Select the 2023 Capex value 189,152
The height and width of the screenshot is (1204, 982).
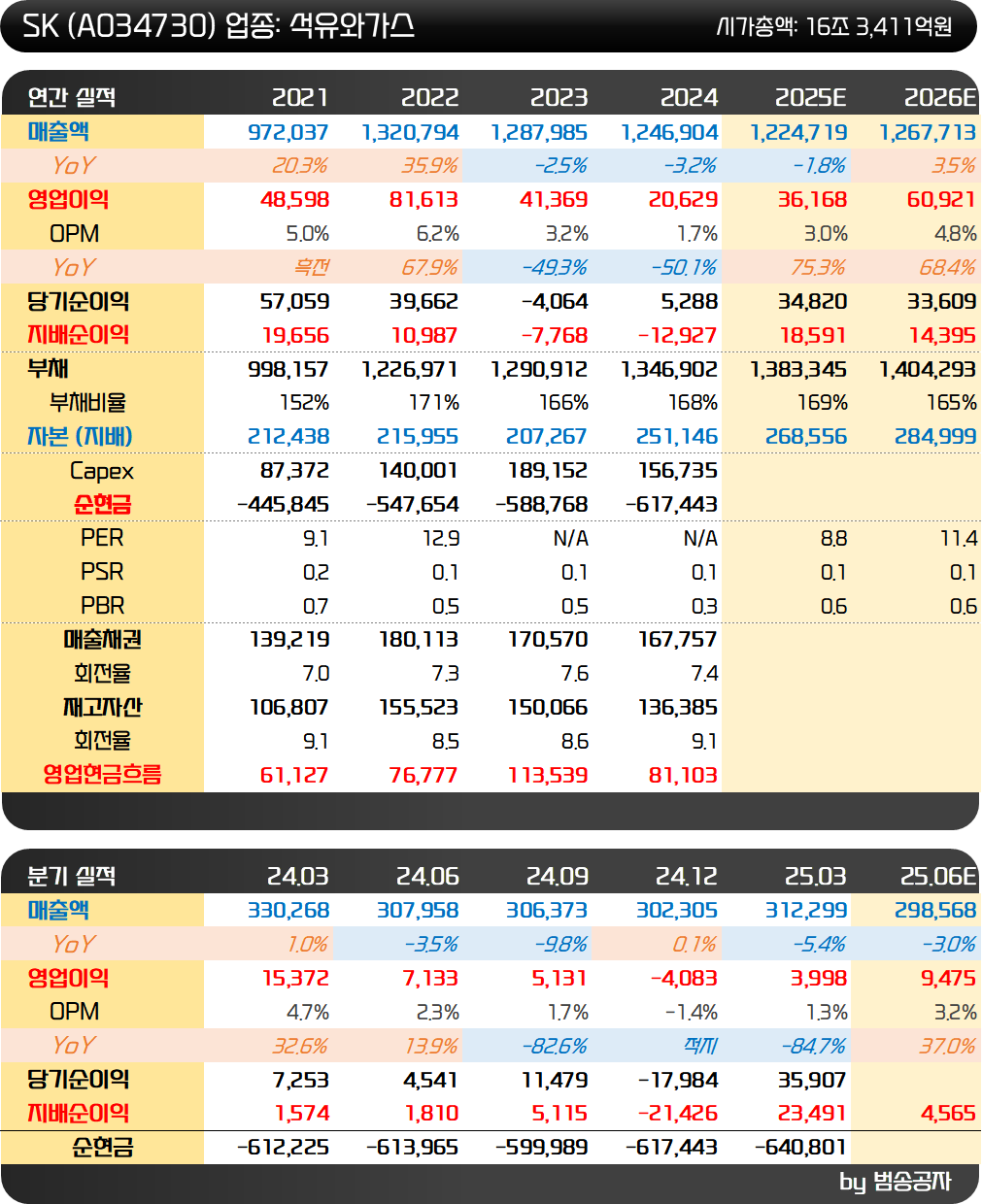coord(548,471)
